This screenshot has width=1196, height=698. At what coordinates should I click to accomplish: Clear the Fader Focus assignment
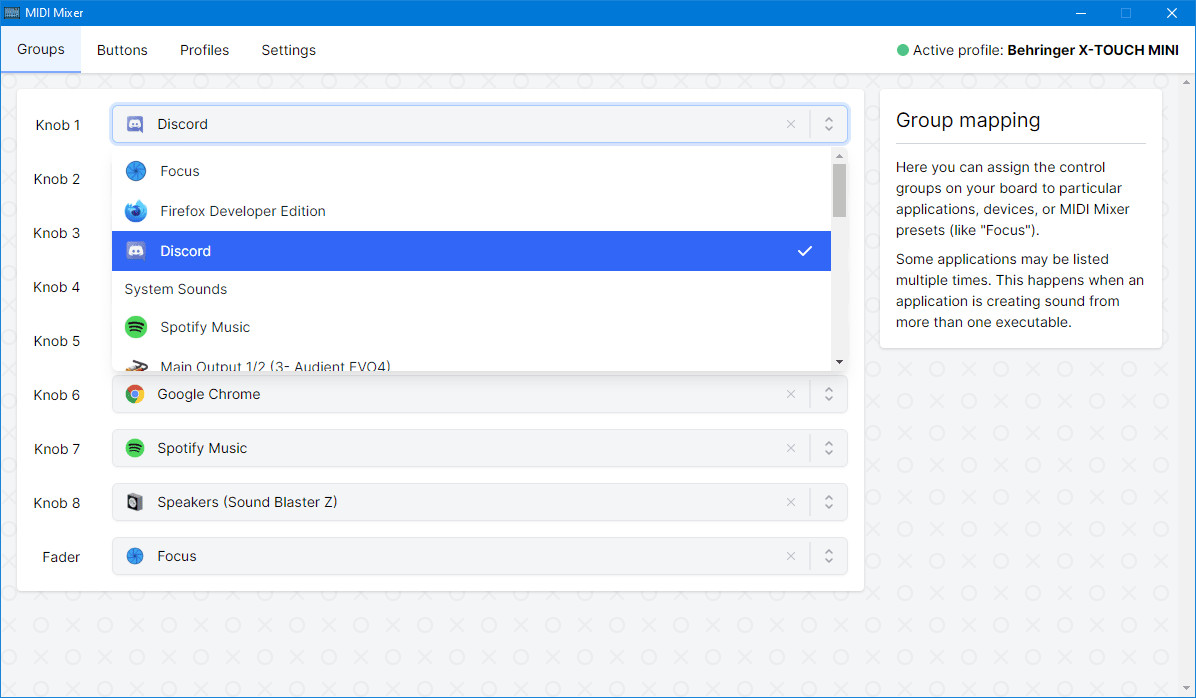pyautogui.click(x=791, y=557)
